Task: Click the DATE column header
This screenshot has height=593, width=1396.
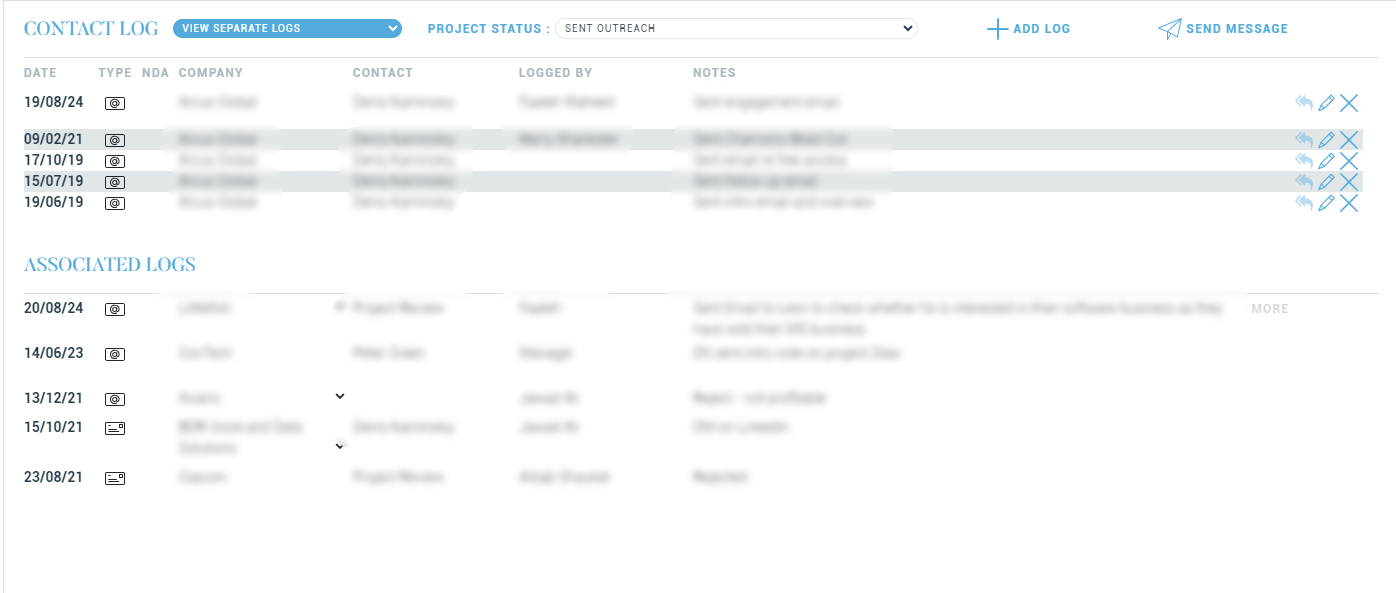Action: coord(40,73)
